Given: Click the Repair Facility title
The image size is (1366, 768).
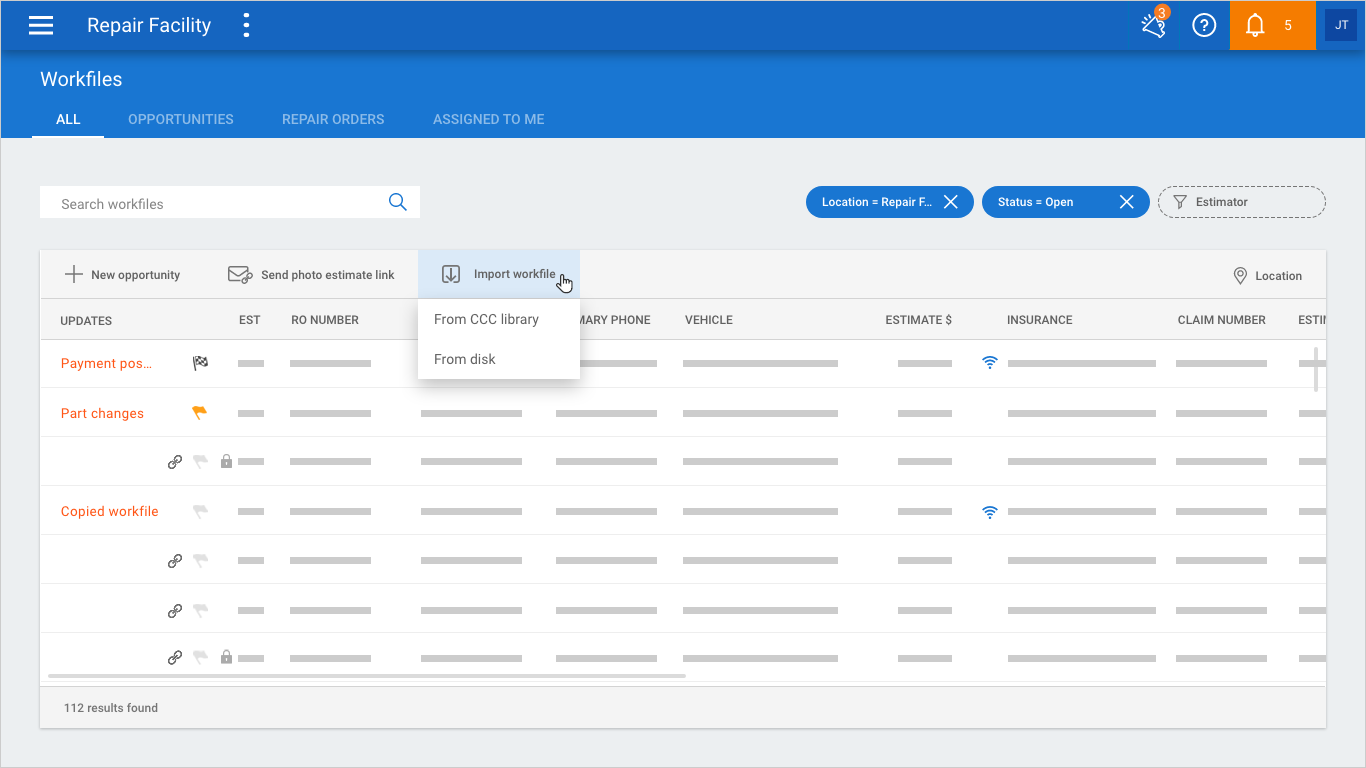Looking at the screenshot, I should (x=149, y=26).
